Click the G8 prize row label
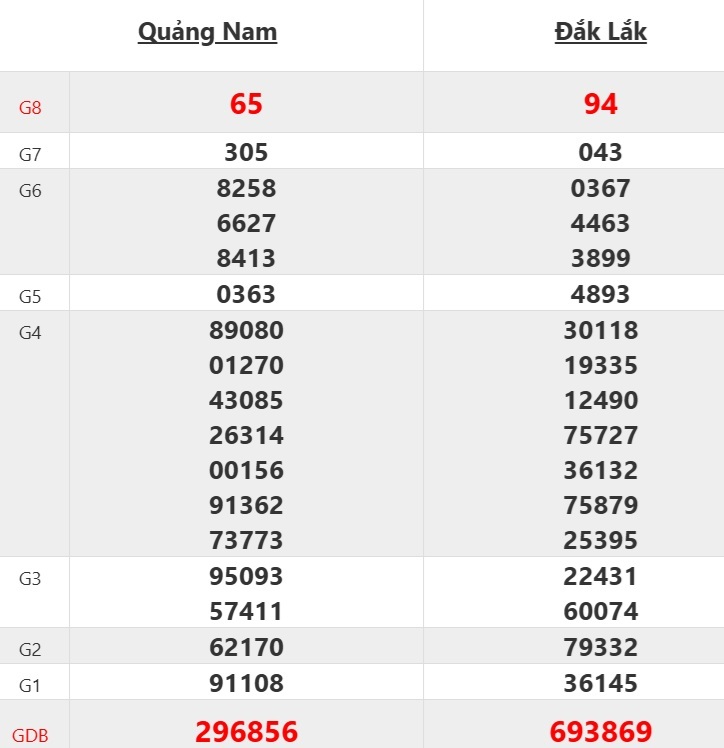 (31, 107)
